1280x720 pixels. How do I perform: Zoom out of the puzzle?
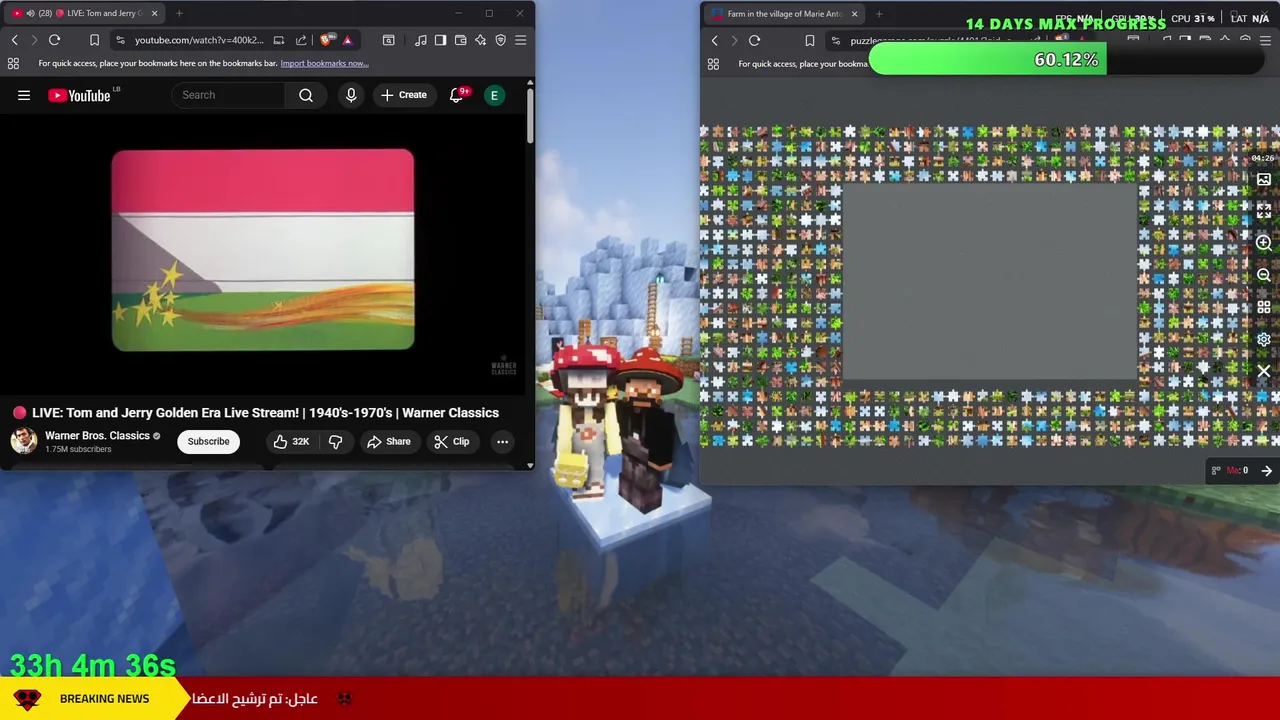click(x=1264, y=275)
